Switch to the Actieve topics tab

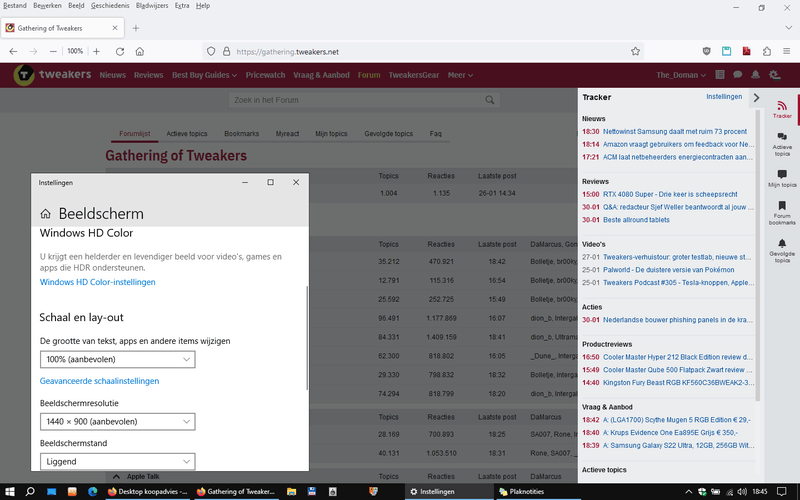coord(187,134)
